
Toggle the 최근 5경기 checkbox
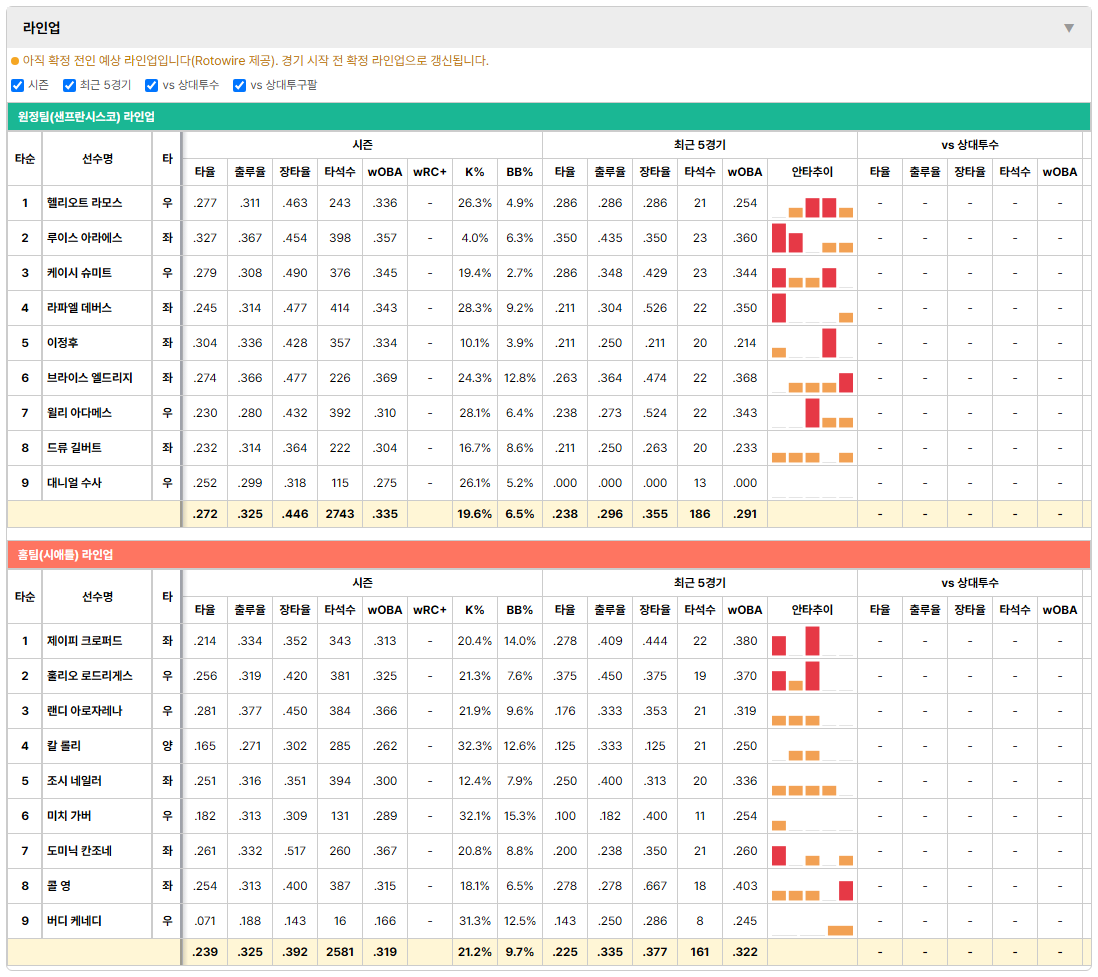[69, 85]
